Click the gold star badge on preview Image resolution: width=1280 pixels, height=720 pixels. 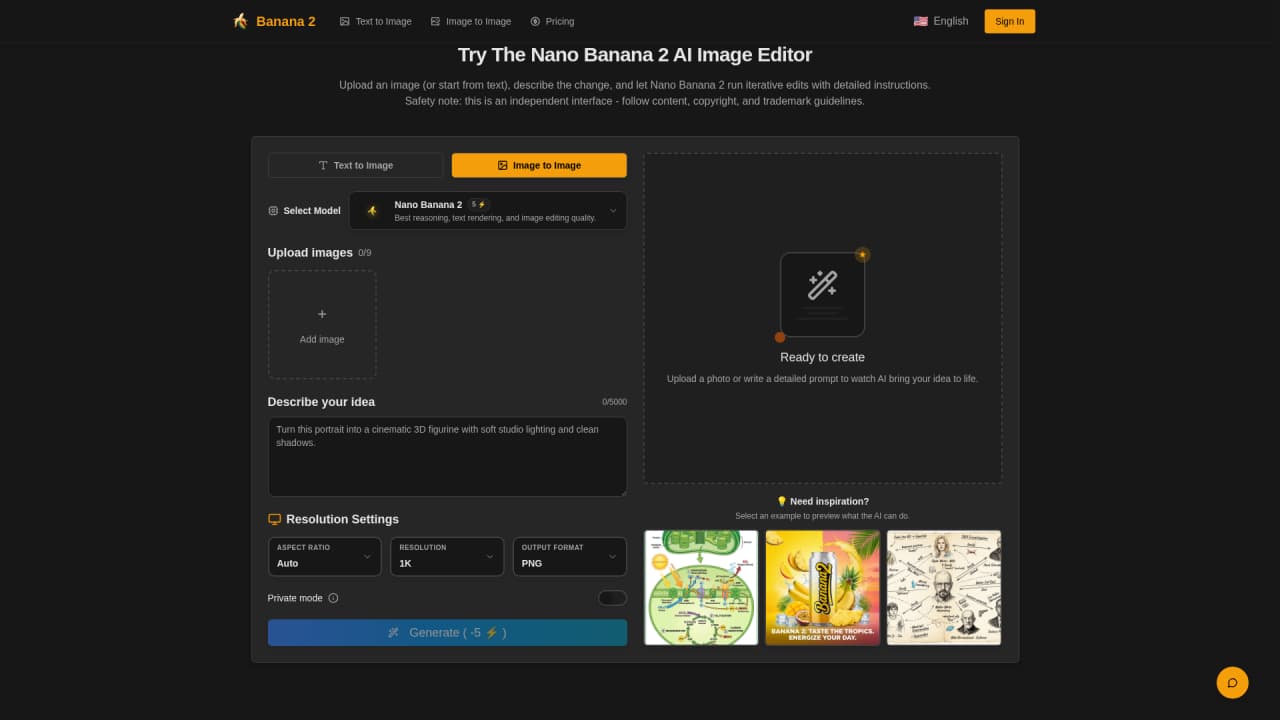862,254
